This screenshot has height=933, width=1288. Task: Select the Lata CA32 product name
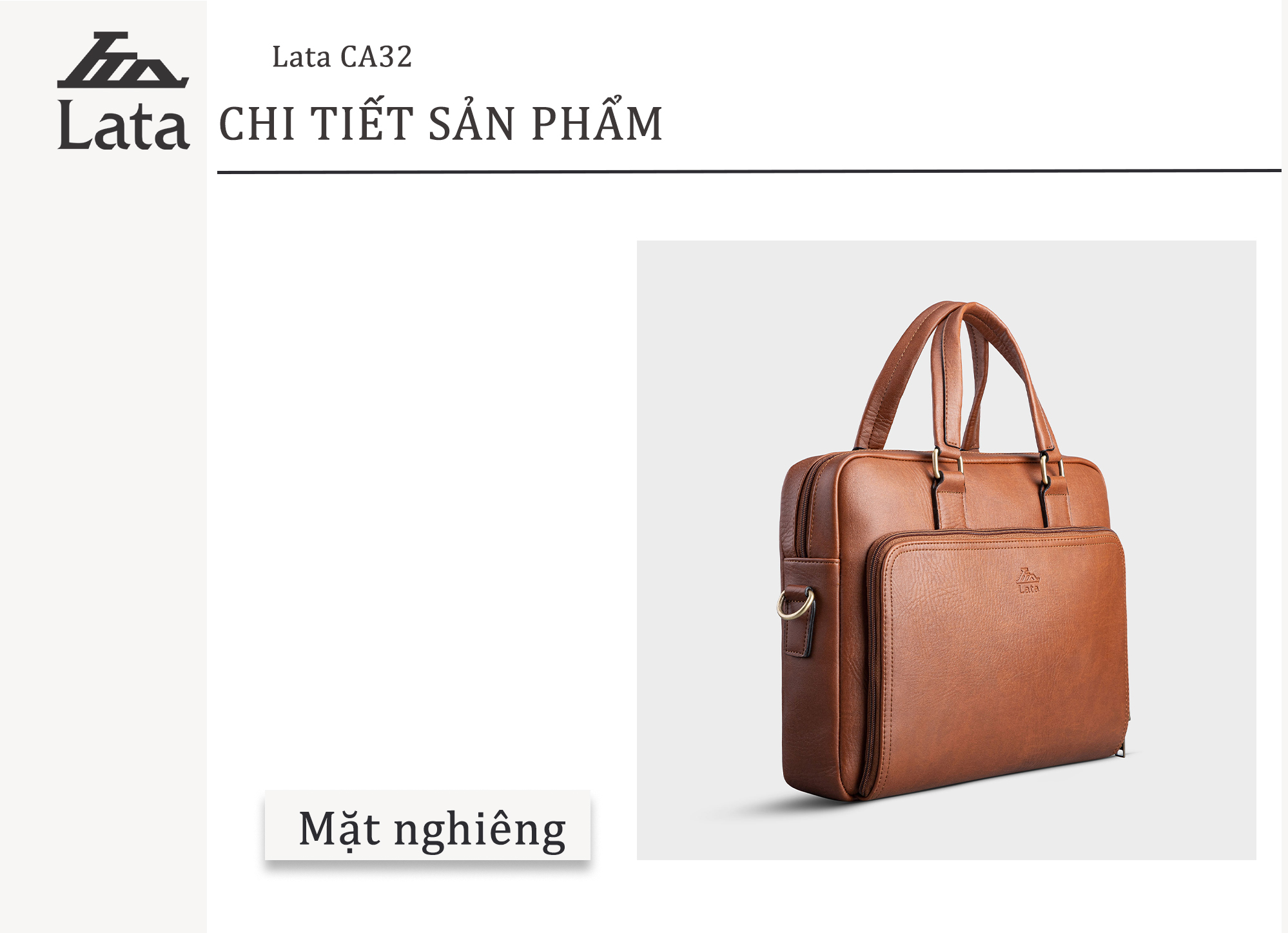342,57
